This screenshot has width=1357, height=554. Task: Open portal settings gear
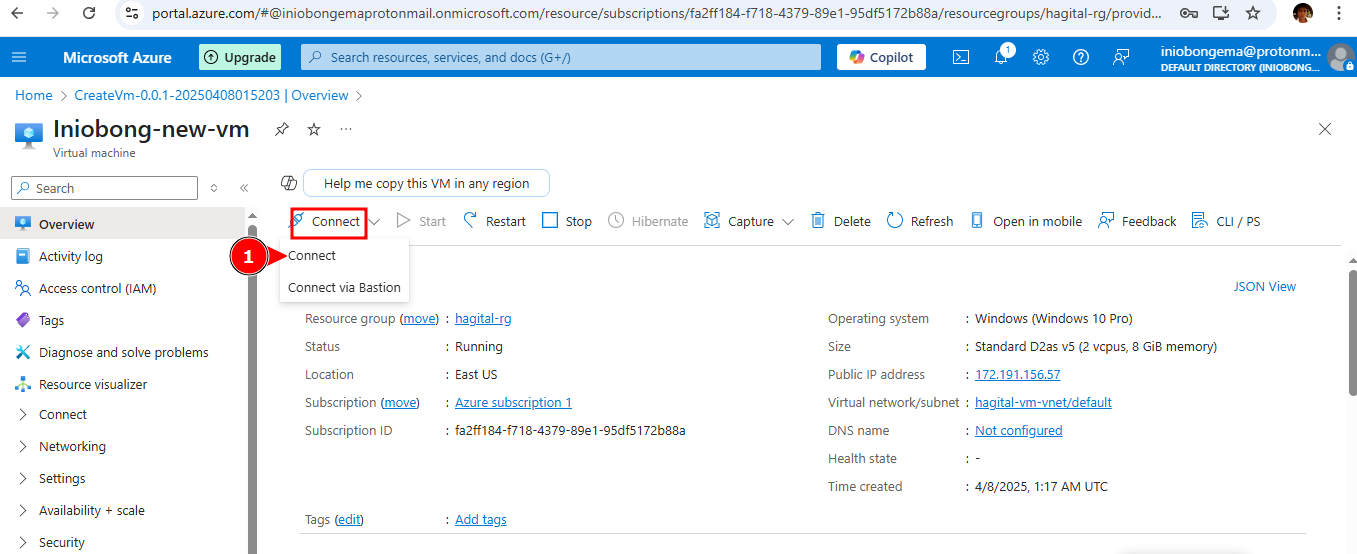(1041, 57)
